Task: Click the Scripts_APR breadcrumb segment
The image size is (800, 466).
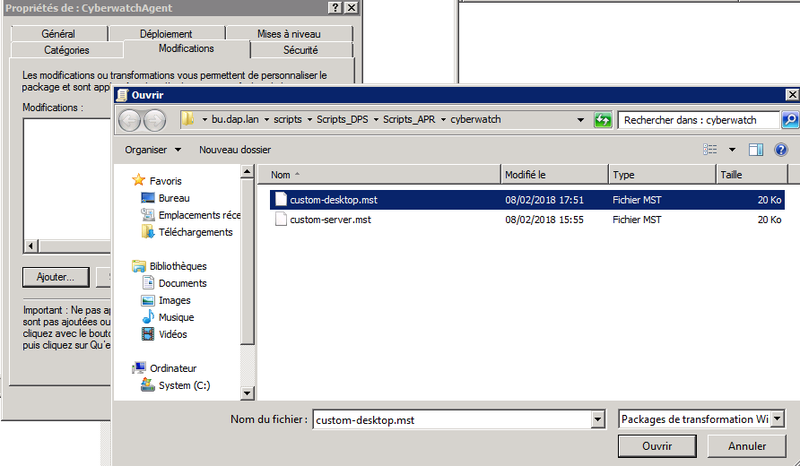Action: (x=409, y=119)
